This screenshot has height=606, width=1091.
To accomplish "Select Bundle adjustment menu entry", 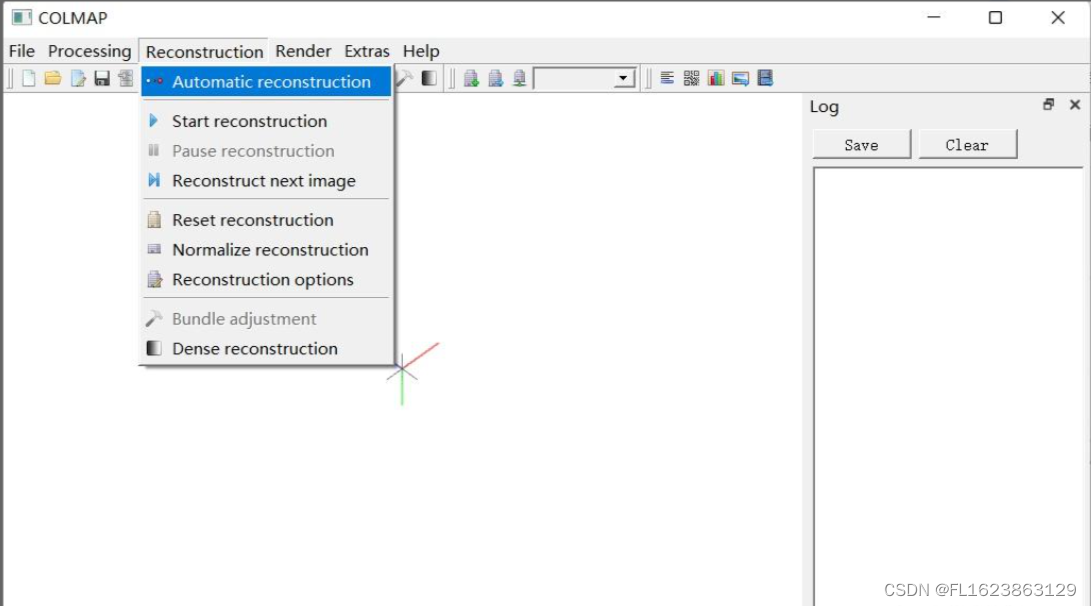I will point(266,319).
